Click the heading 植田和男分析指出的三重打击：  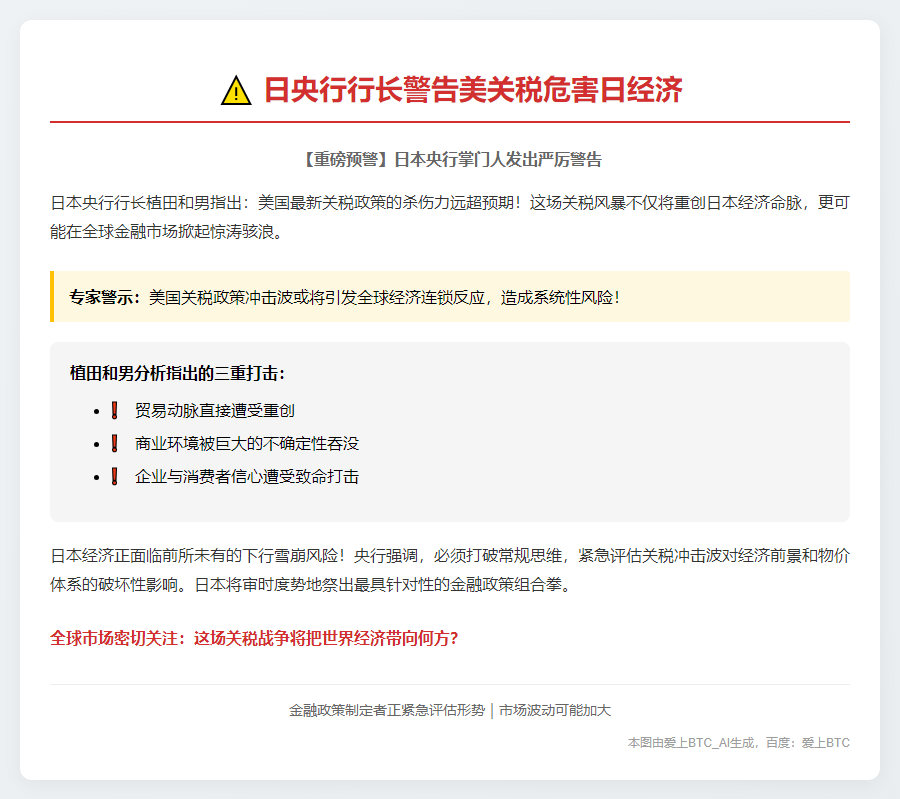point(177,373)
